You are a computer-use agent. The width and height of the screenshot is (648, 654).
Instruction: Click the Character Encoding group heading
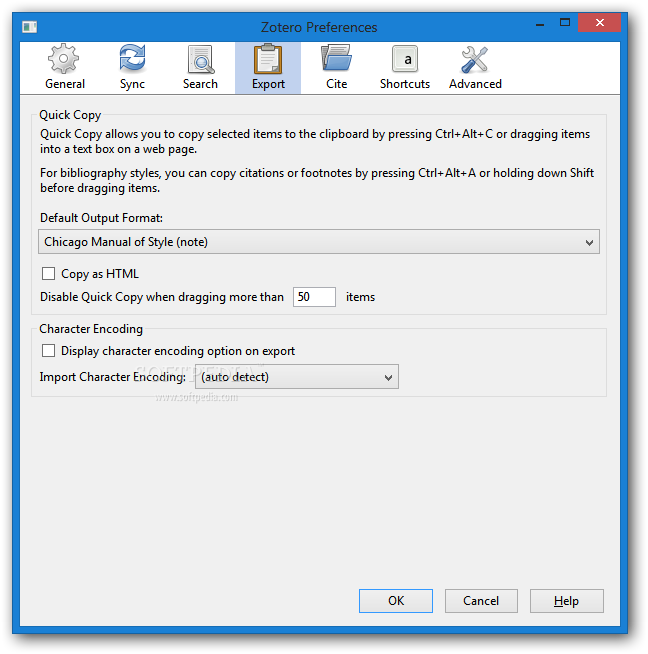point(91,329)
